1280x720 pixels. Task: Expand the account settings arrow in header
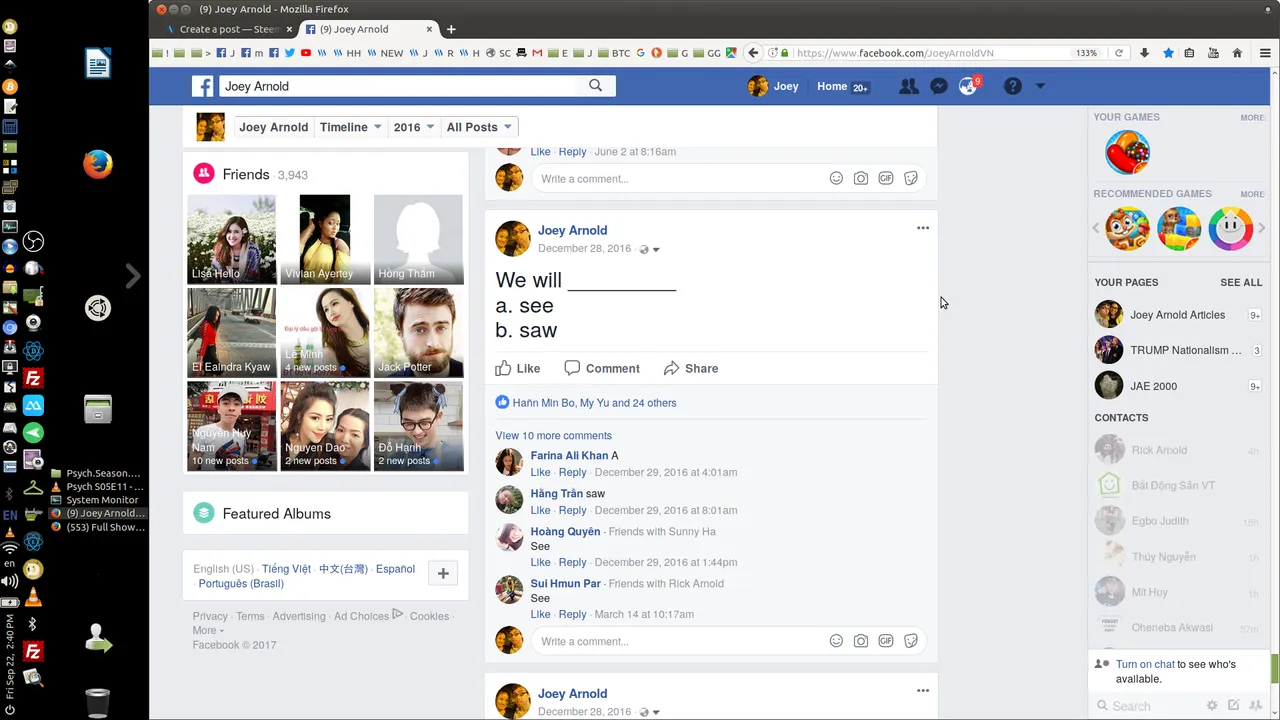tap(1040, 87)
